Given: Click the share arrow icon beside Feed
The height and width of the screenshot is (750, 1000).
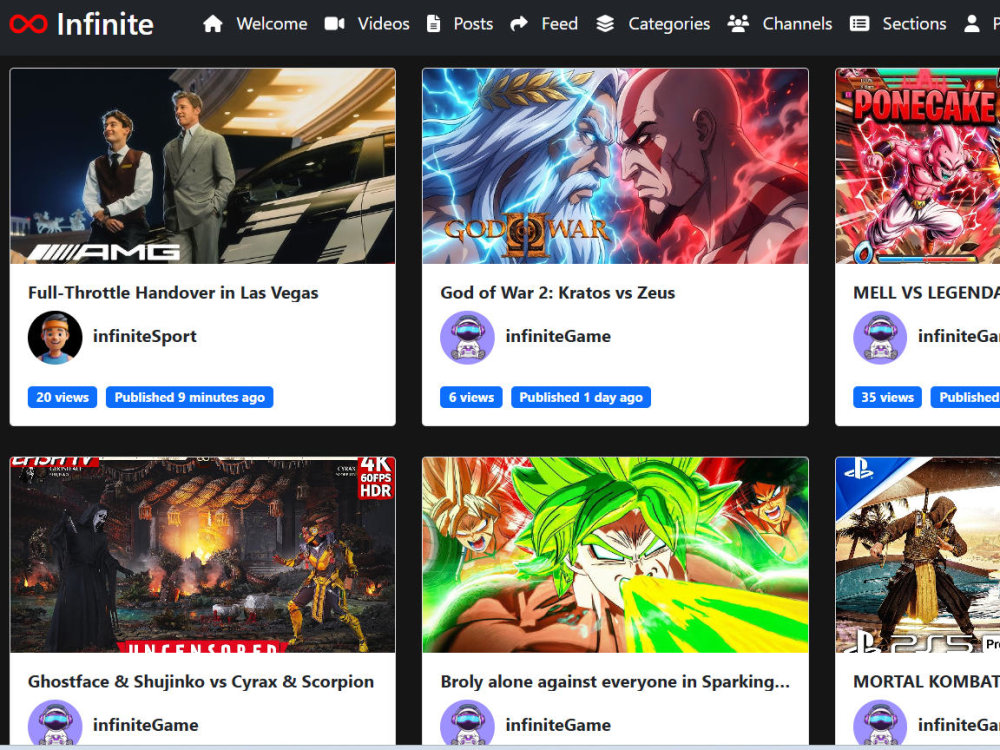Looking at the screenshot, I should point(518,24).
